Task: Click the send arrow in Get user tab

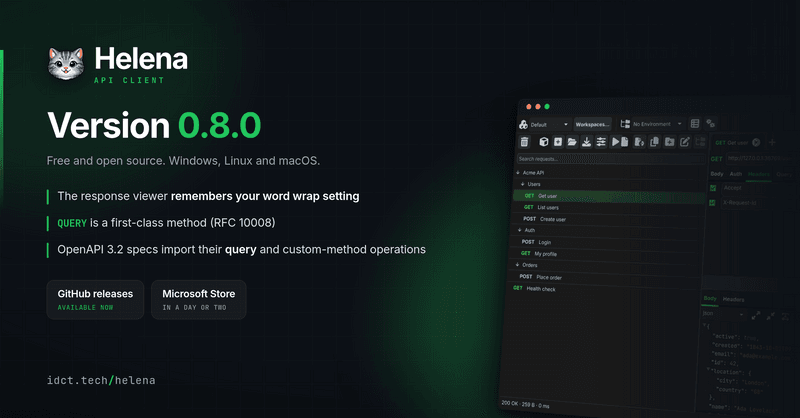Action: point(756,143)
